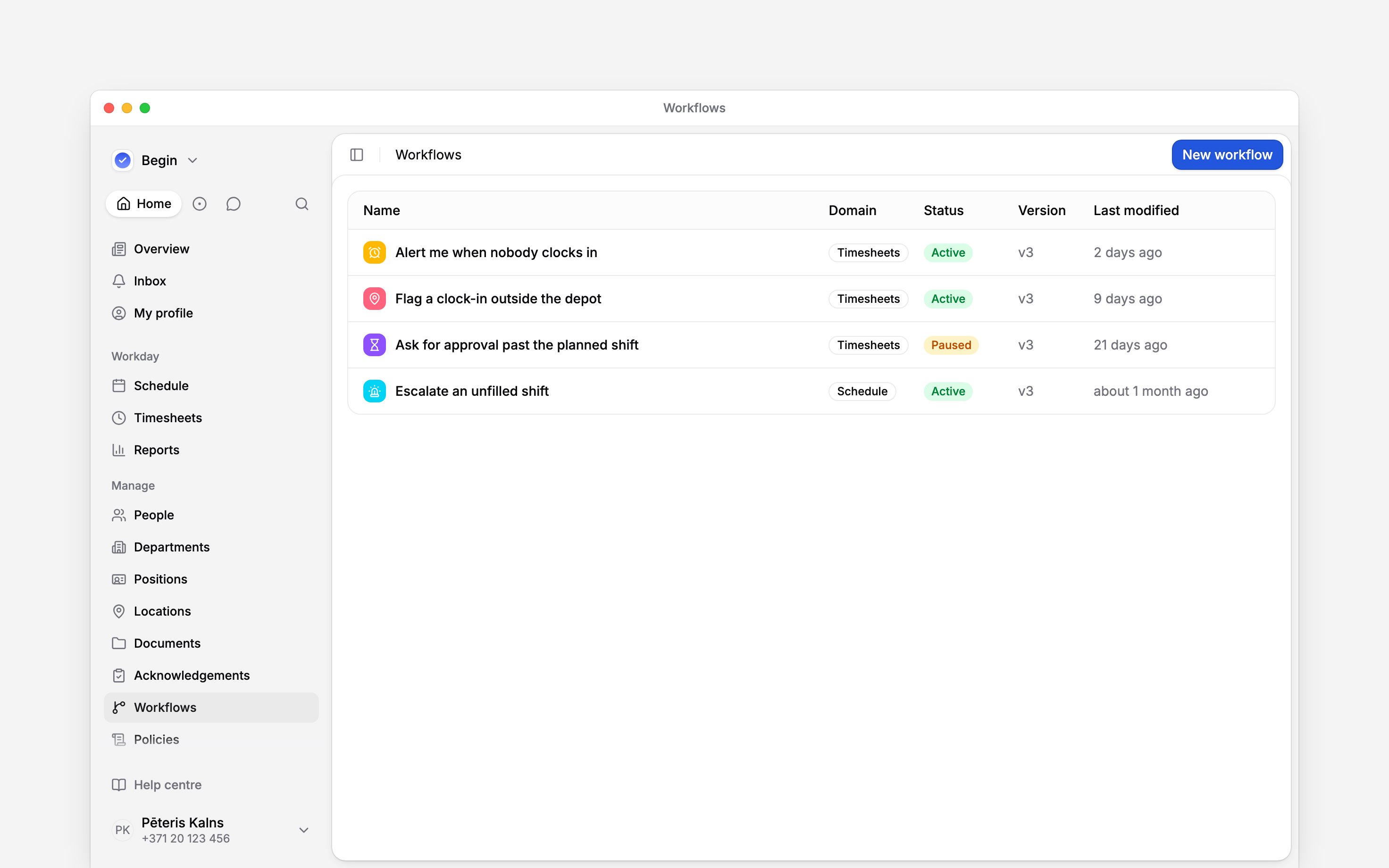Viewport: 1389px width, 868px height.
Task: Open Acknowledgements in the sidebar
Action: [211, 676]
